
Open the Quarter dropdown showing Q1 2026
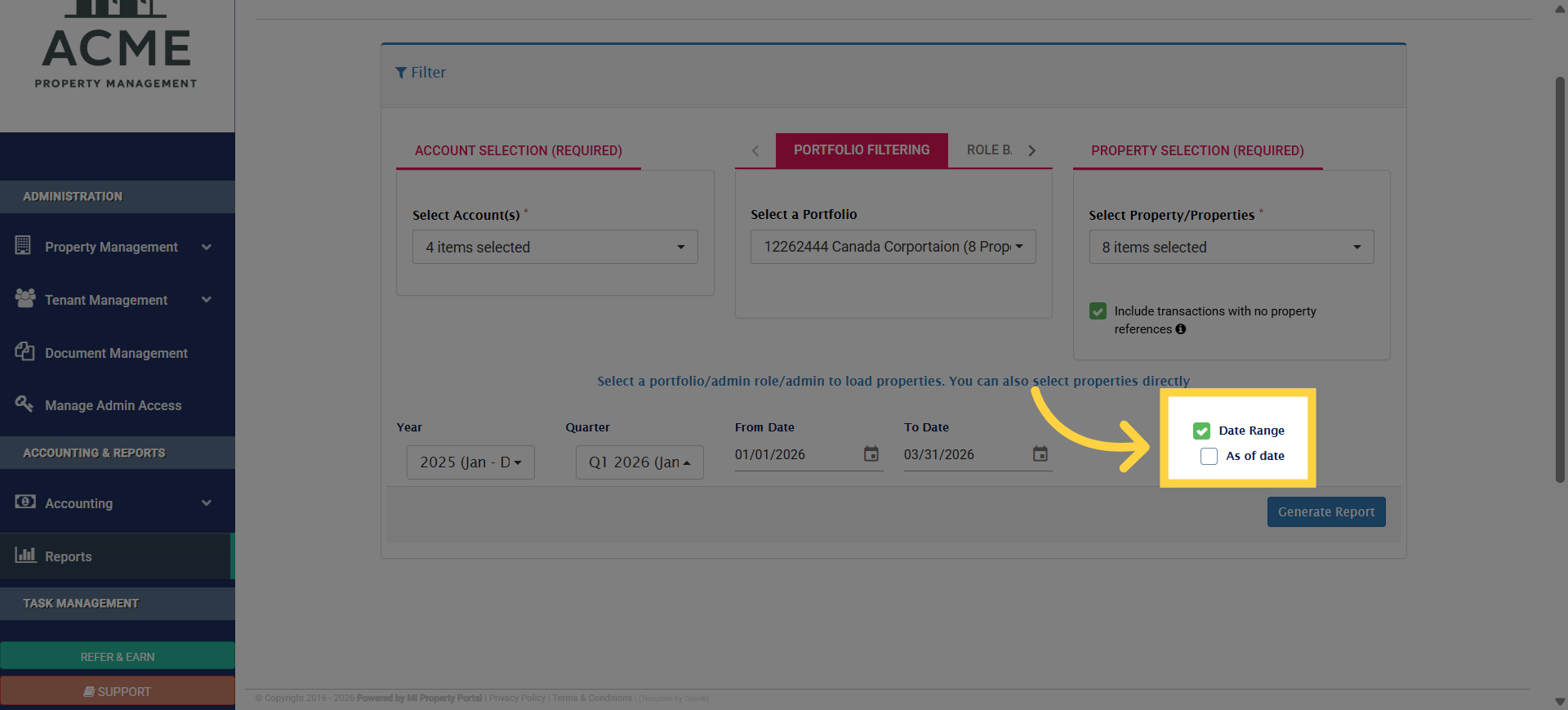pyautogui.click(x=639, y=462)
